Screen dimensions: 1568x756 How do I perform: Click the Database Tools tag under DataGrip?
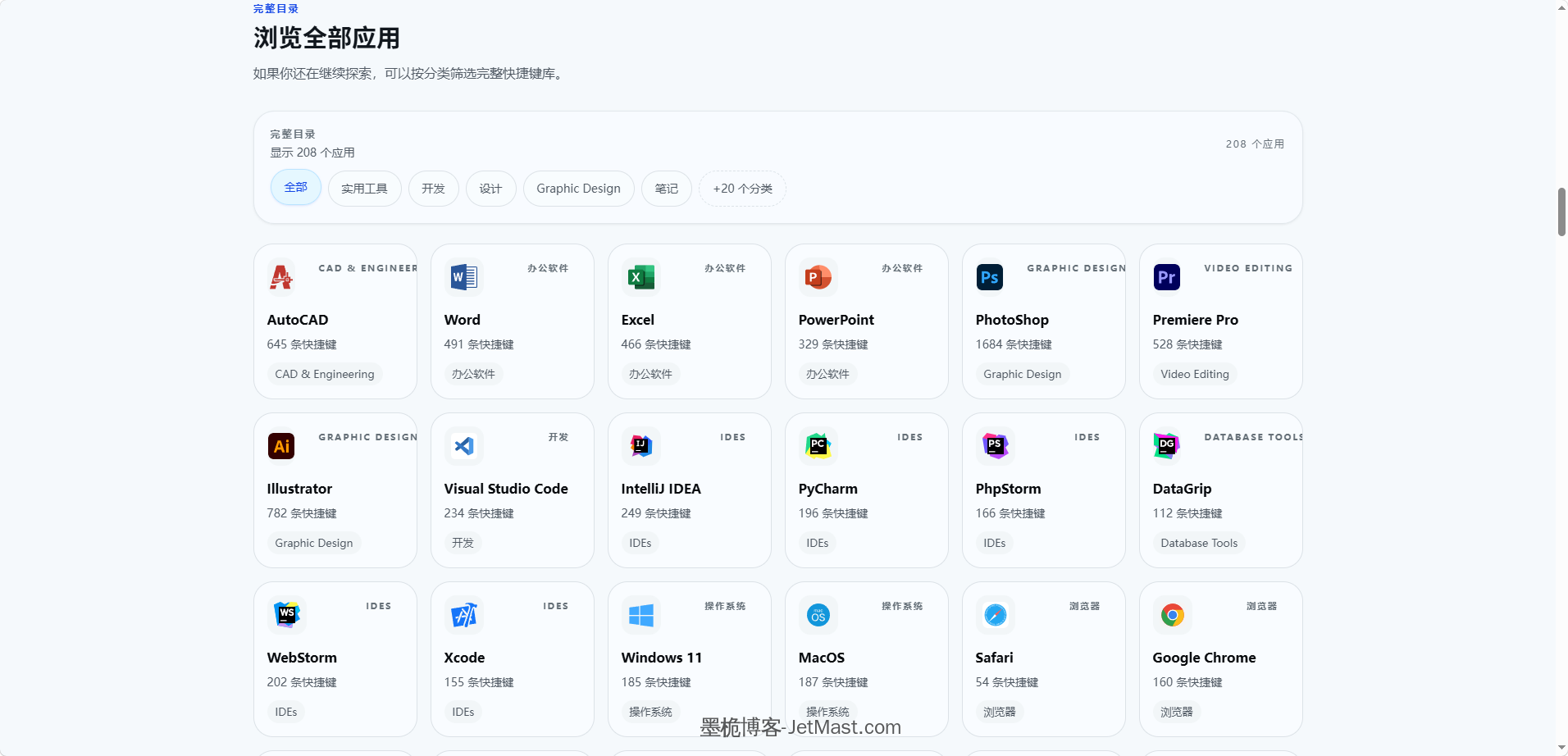[1199, 543]
